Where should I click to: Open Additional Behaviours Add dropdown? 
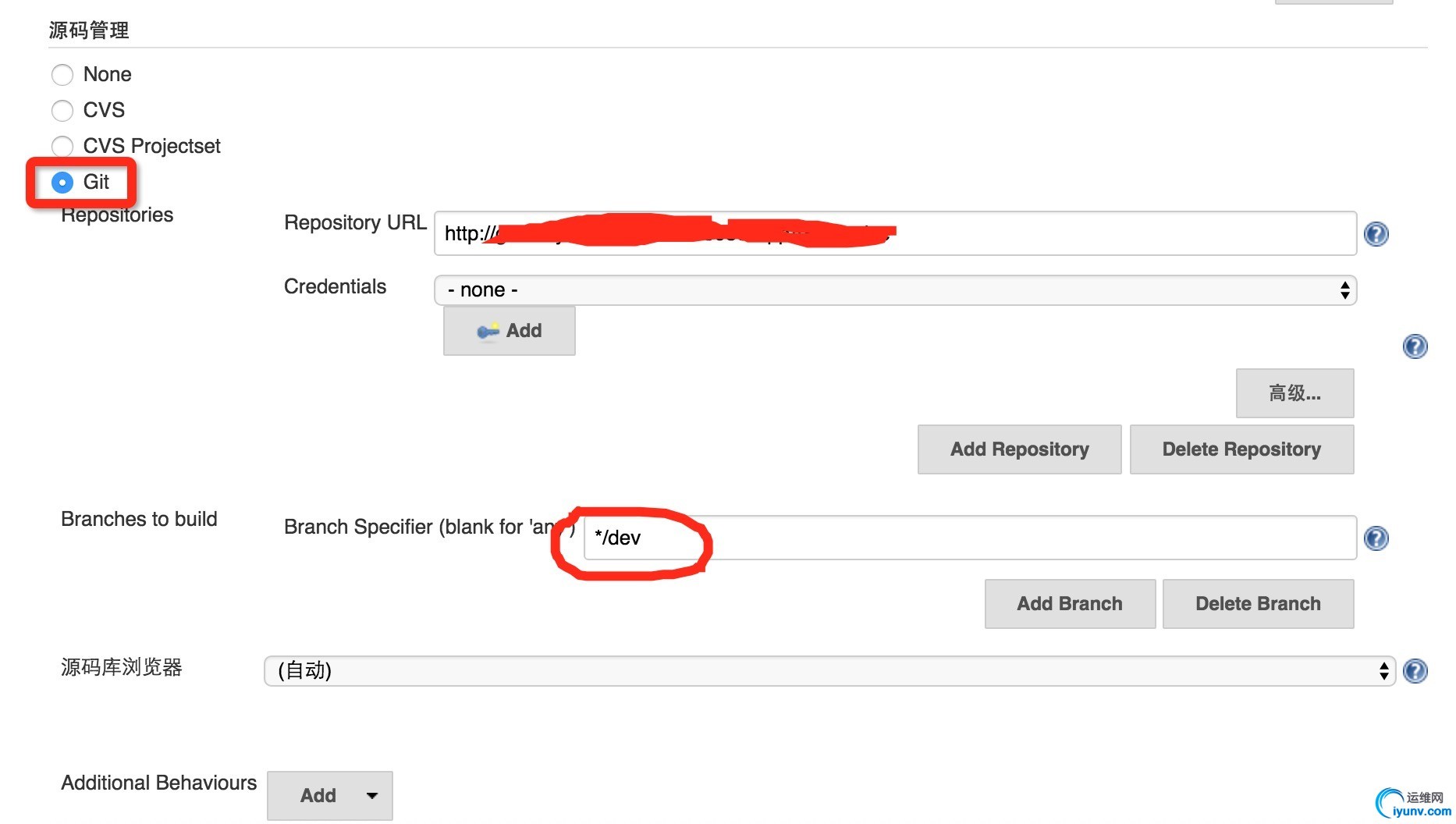pos(329,796)
